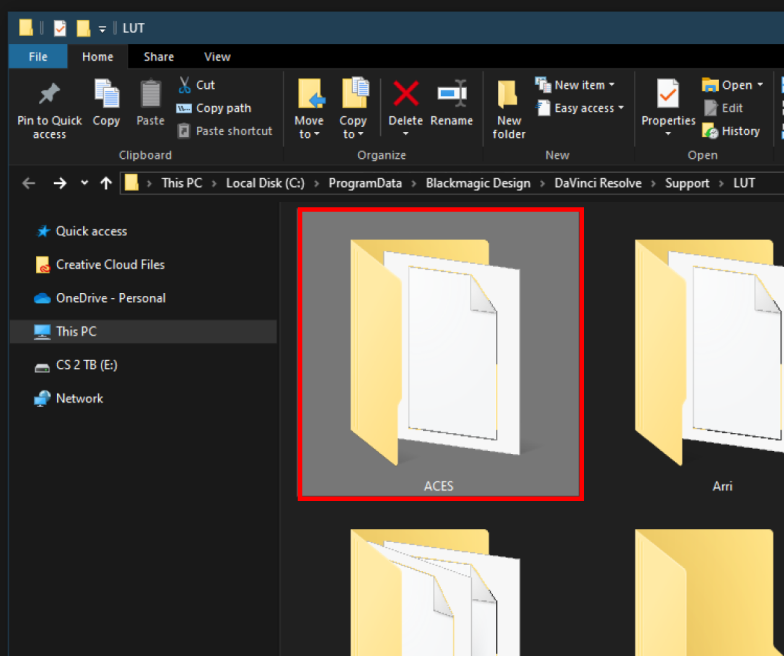This screenshot has height=656, width=784.
Task: Expand the Copy to dropdown
Action: [x=353, y=134]
